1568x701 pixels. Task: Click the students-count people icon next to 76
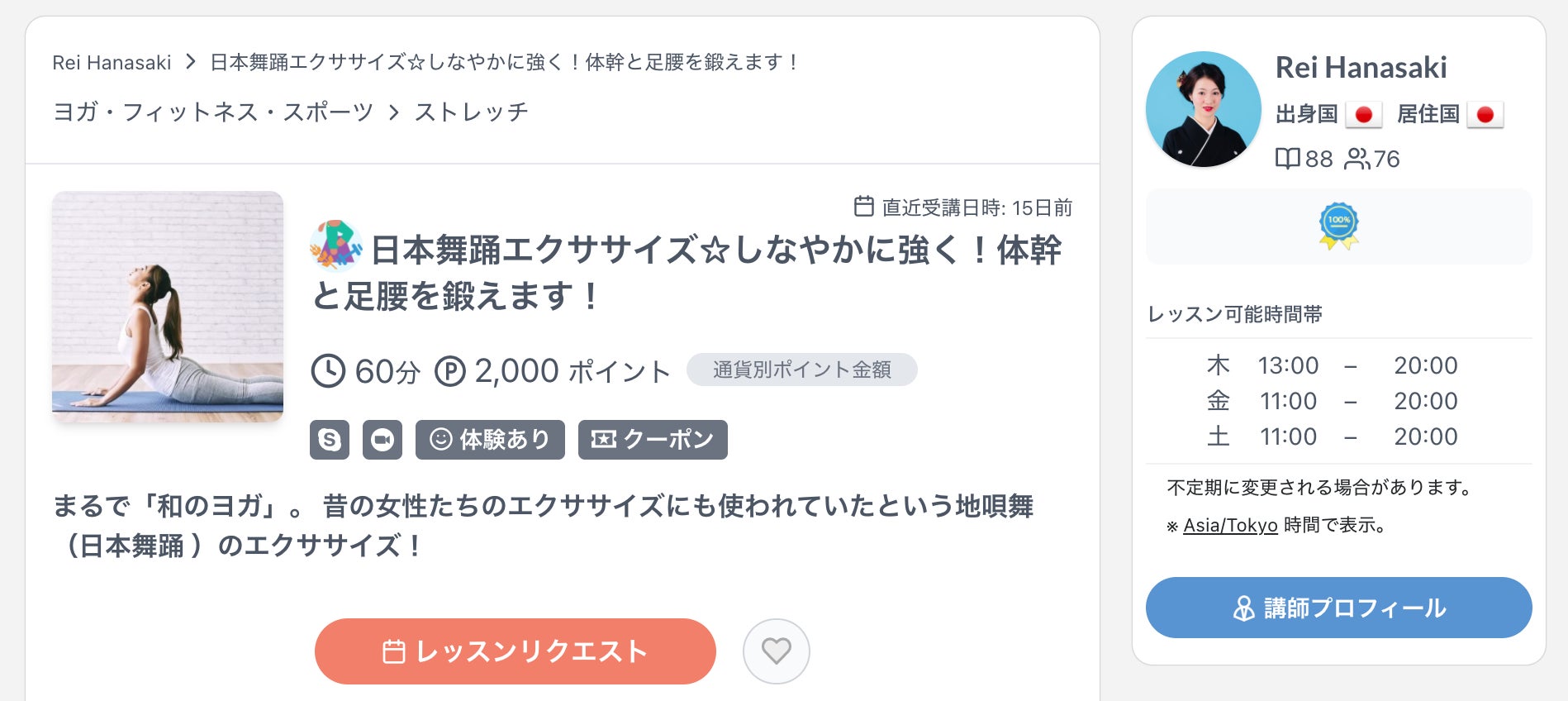pyautogui.click(x=1357, y=159)
